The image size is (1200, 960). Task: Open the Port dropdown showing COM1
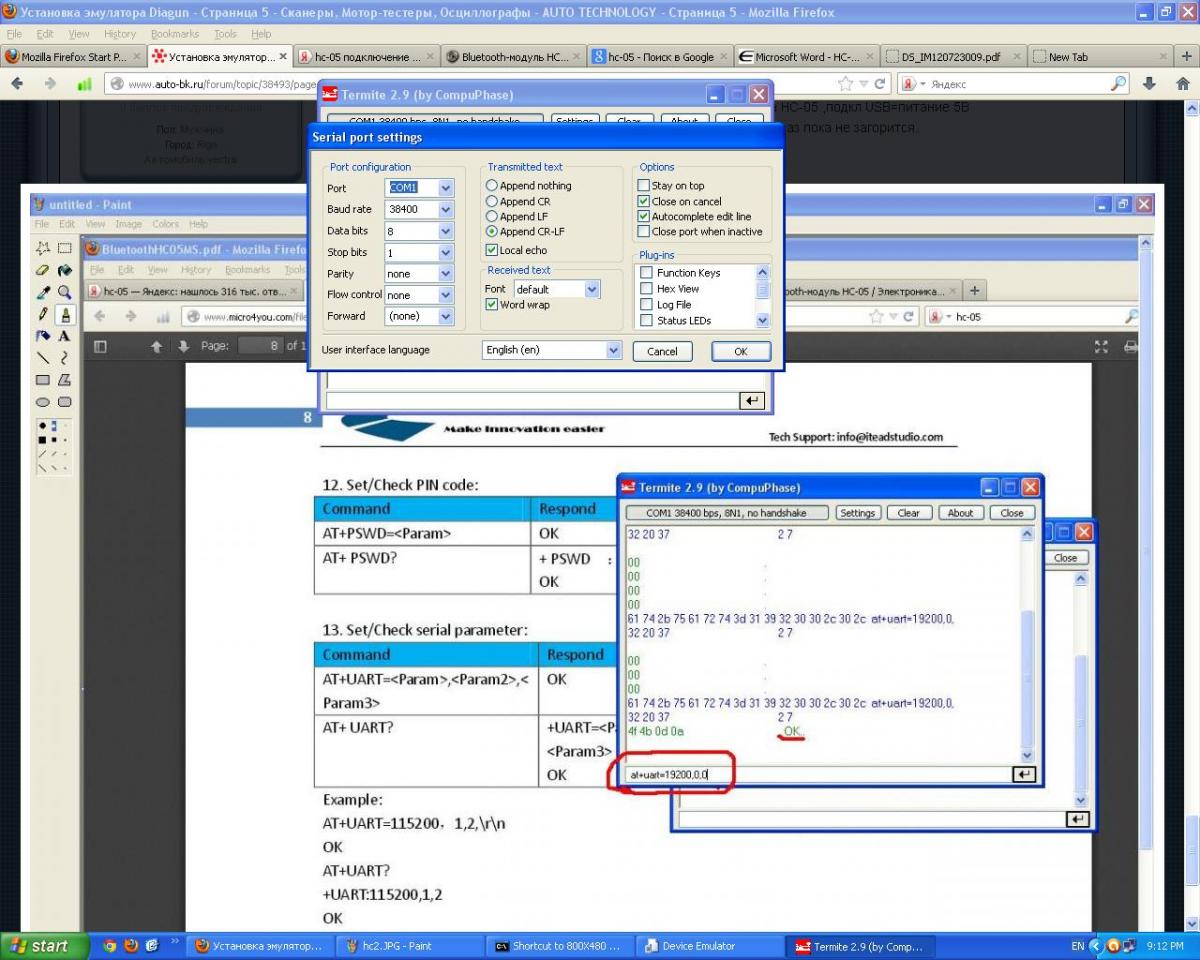coord(446,188)
